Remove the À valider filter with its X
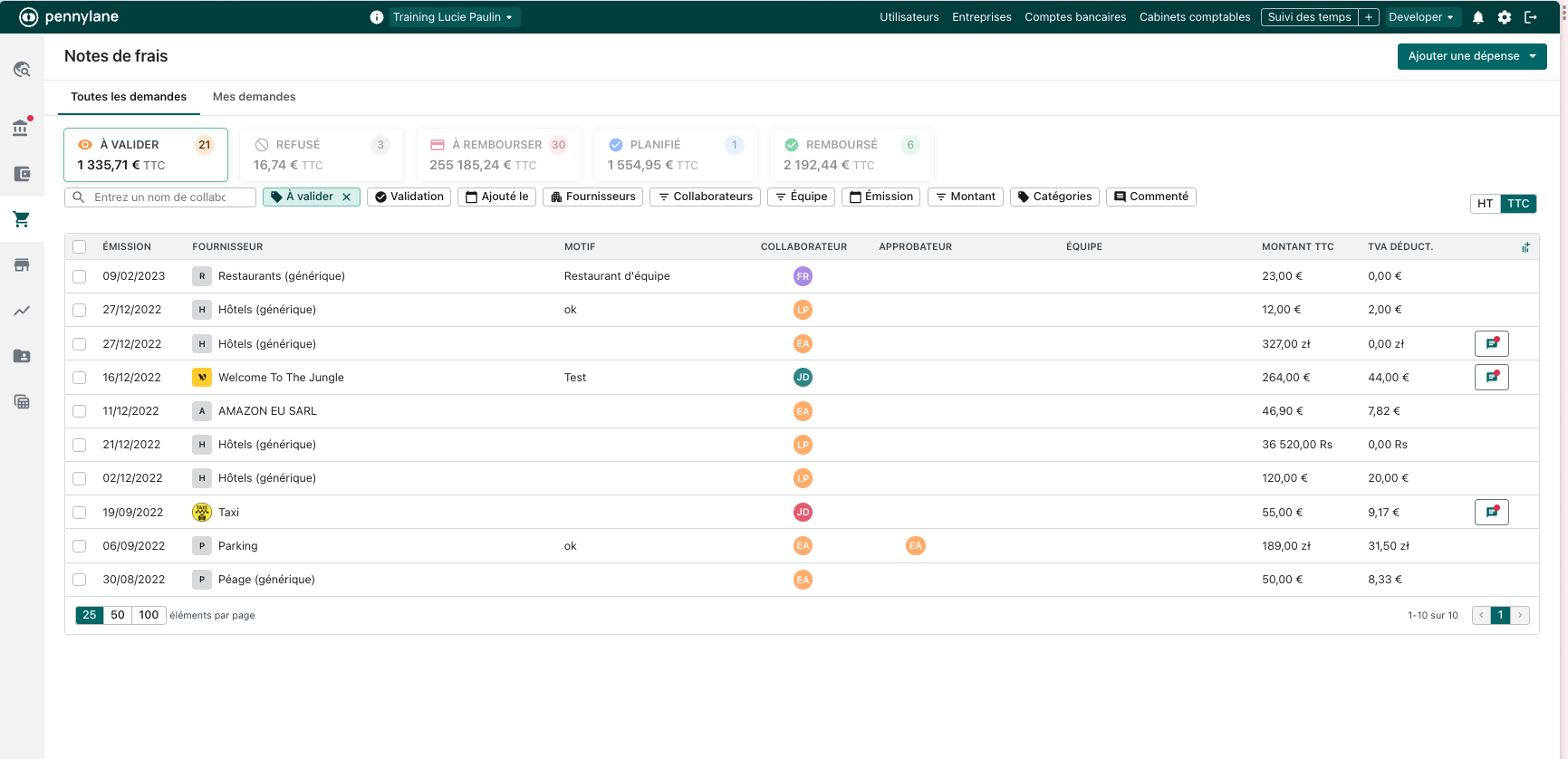The height and width of the screenshot is (759, 1568). click(x=346, y=197)
